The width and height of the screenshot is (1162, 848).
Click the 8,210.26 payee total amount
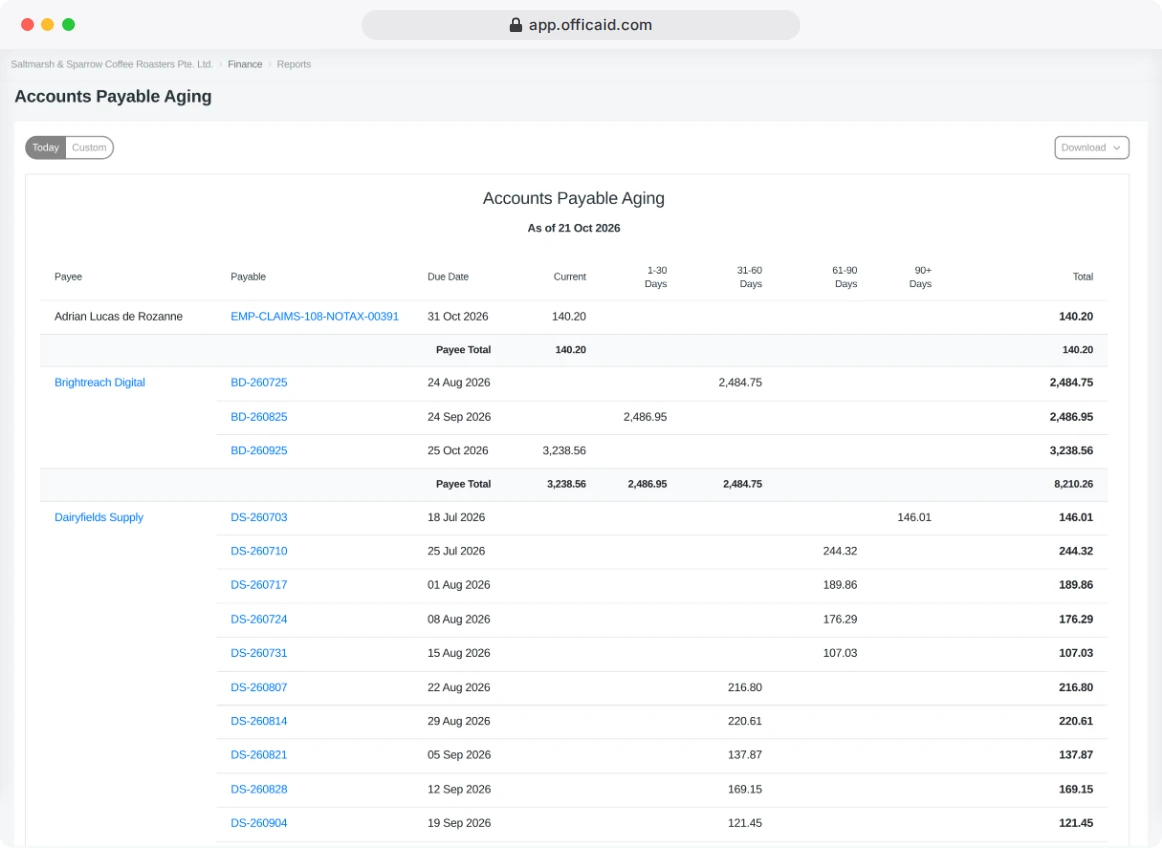click(1073, 484)
